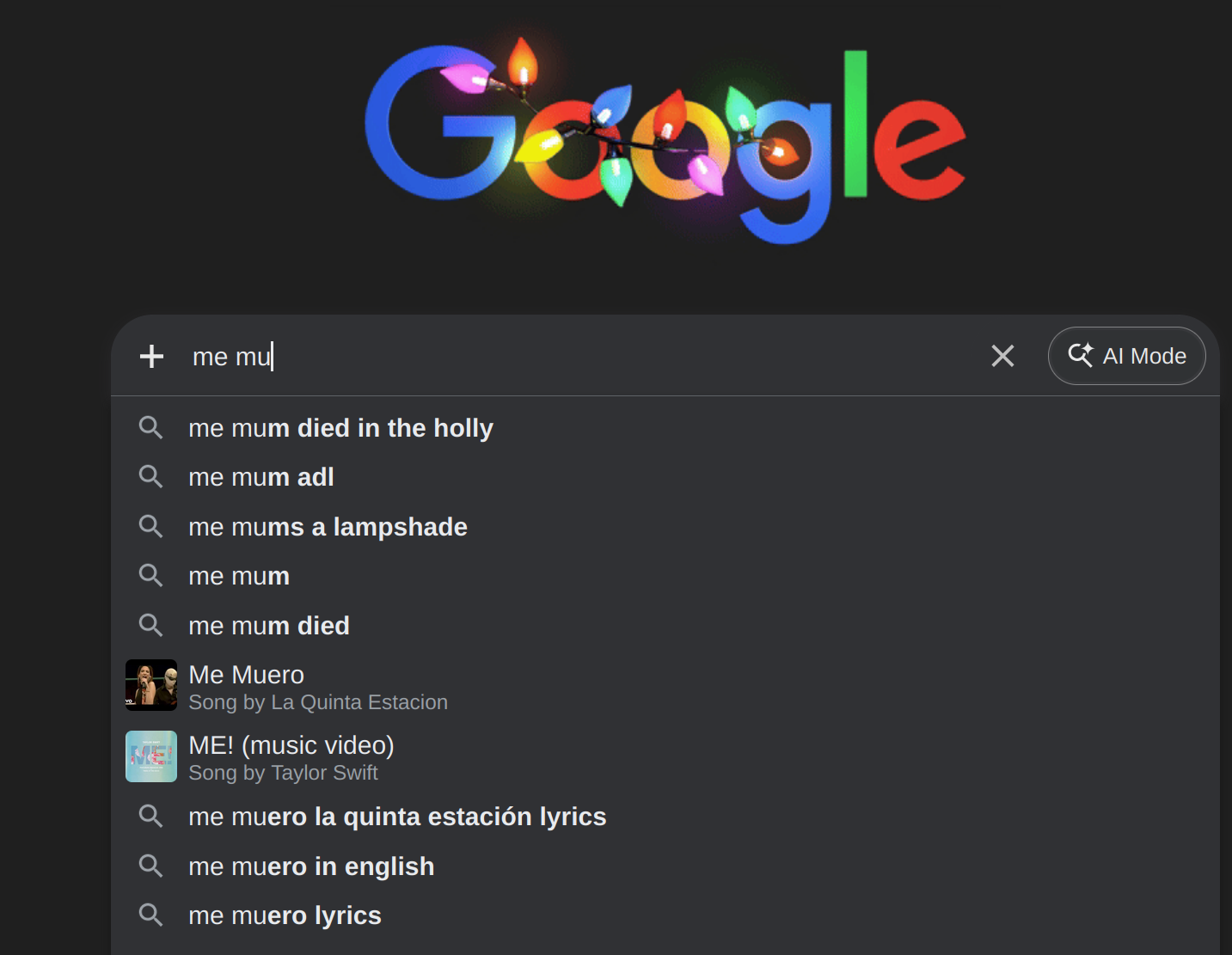Pick "me mums a lampshade" suggestion
This screenshot has height=955, width=1232.
point(328,527)
